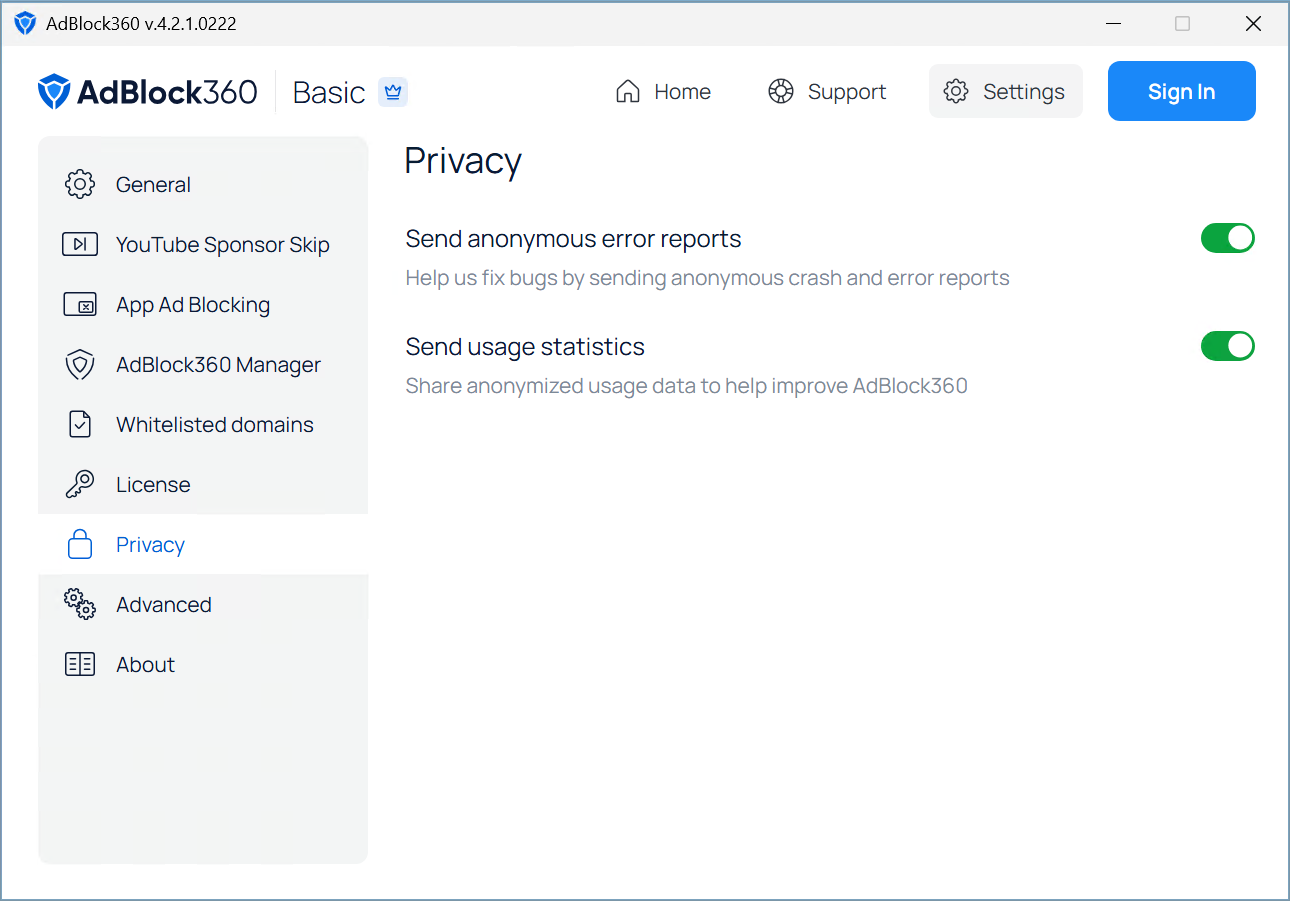1290x901 pixels.
Task: Select the Privacy sidebar item
Action: (203, 544)
